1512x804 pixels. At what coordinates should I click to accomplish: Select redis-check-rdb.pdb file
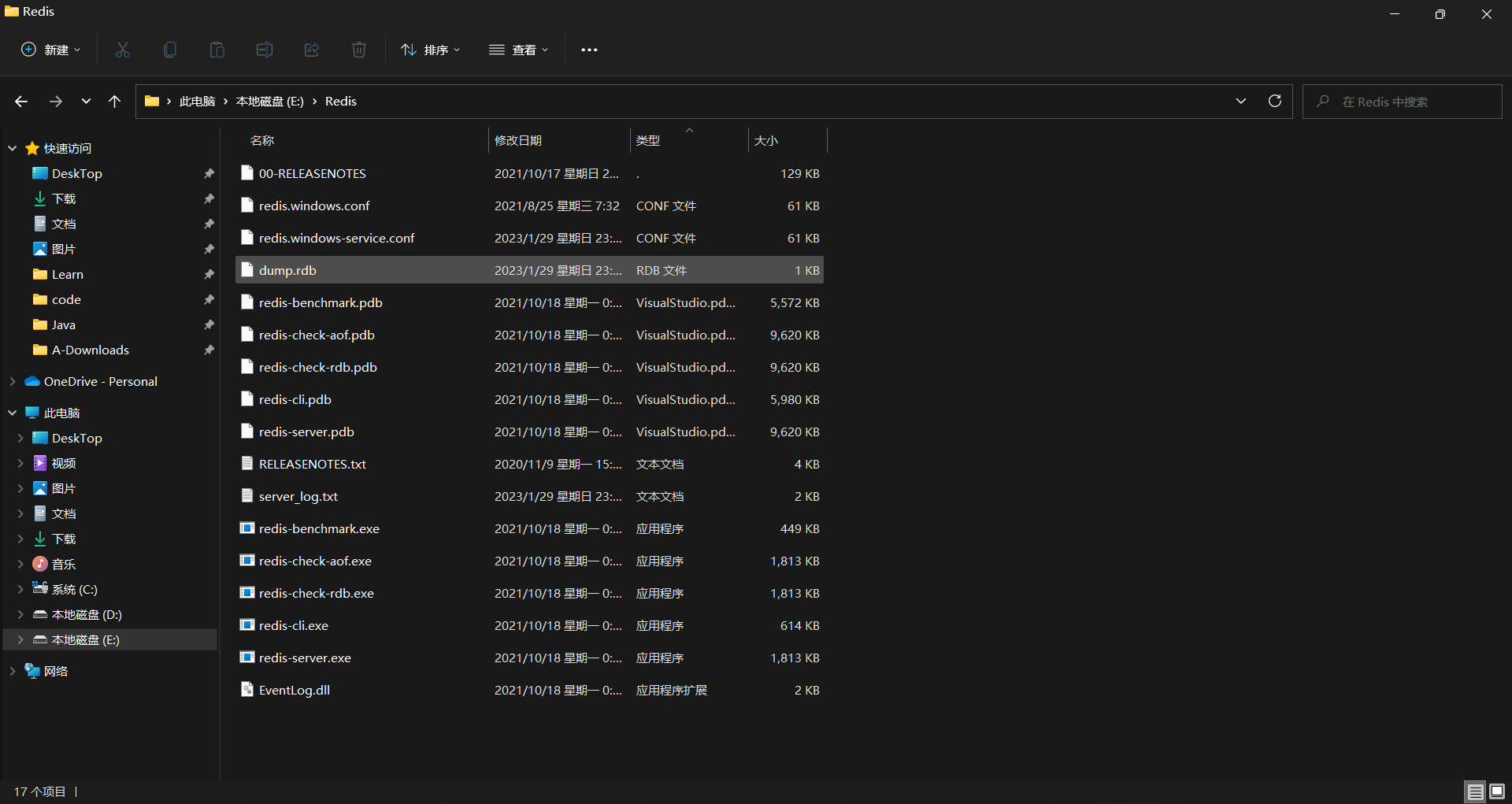click(x=529, y=367)
